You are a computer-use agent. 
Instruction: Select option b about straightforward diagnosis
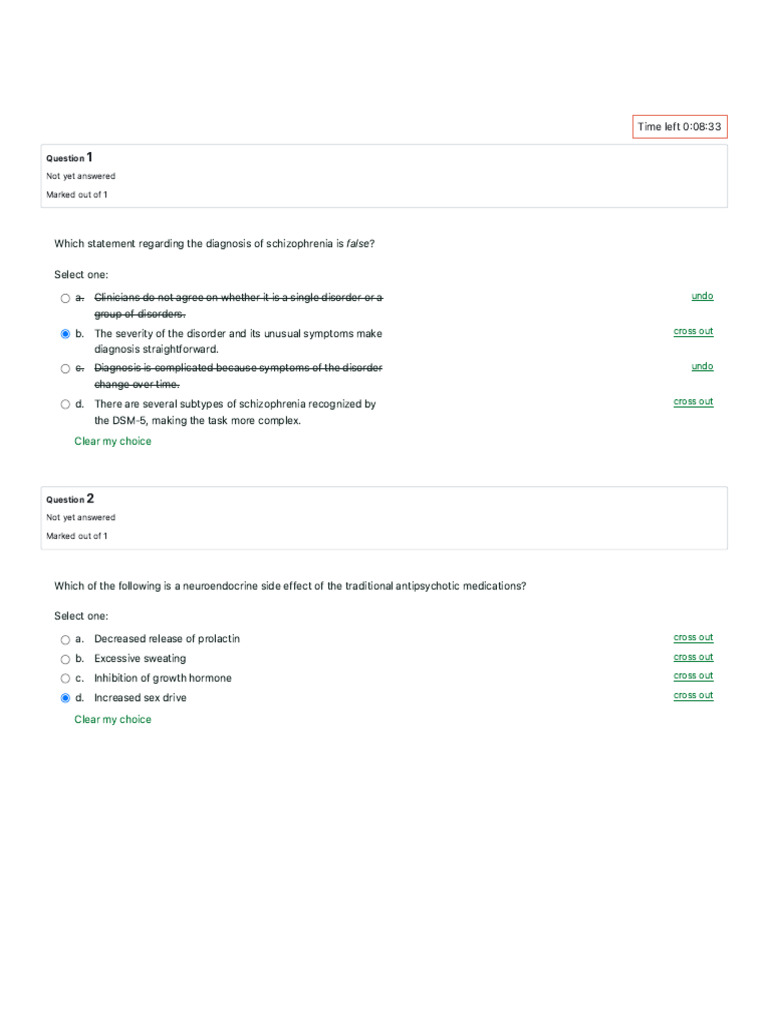pyautogui.click(x=65, y=334)
